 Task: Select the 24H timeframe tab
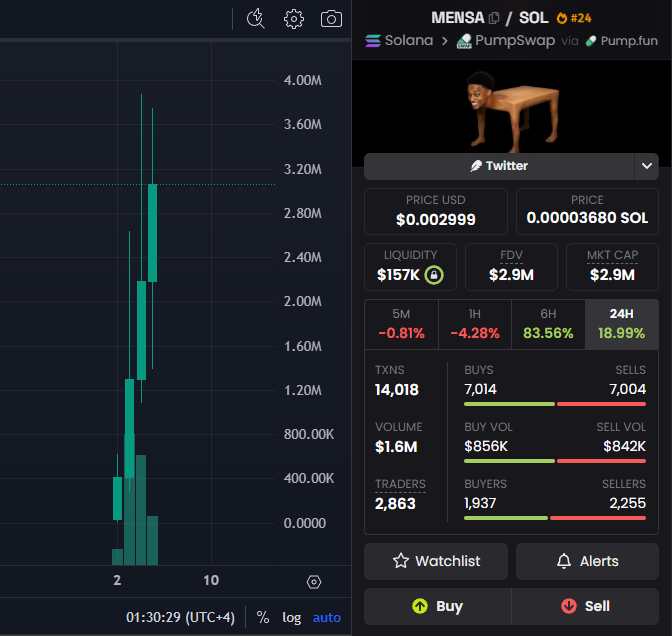tap(621, 324)
